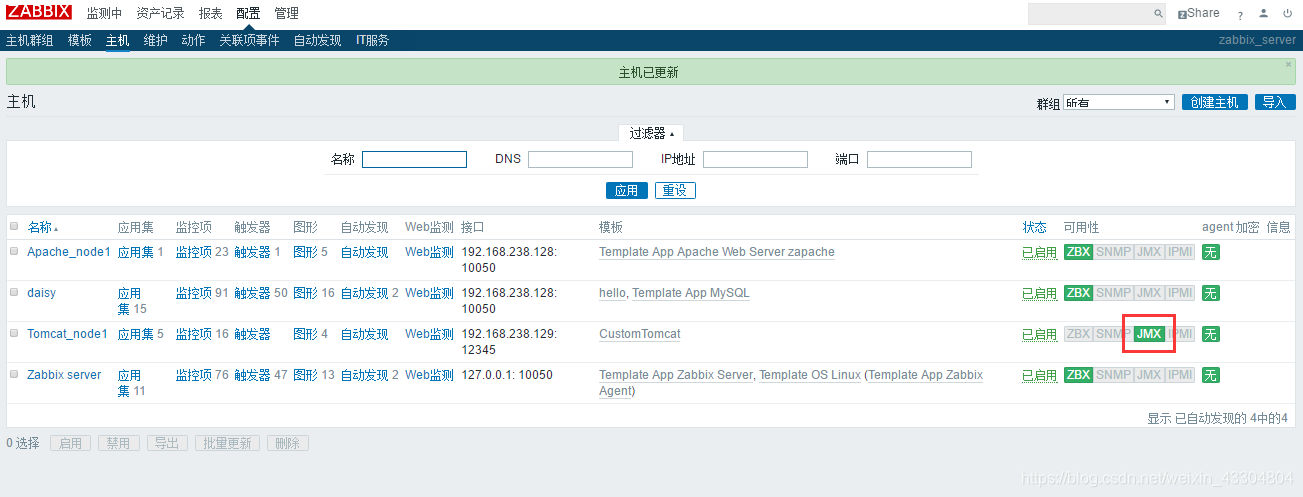Click the SNMP badge for Zabbix server
The height and width of the screenshot is (497, 1303).
click(1113, 375)
